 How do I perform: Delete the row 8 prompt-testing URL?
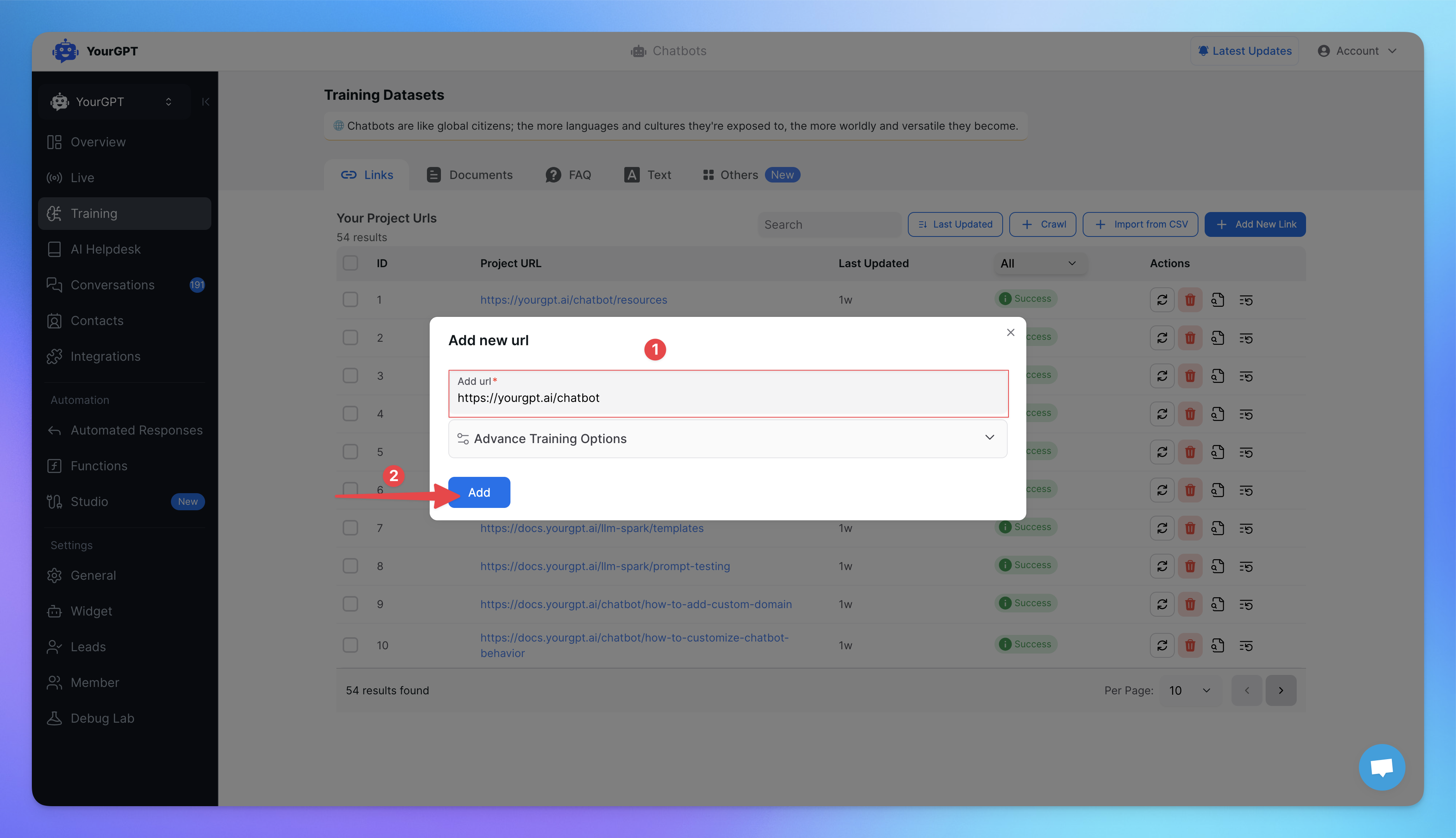[1190, 566]
